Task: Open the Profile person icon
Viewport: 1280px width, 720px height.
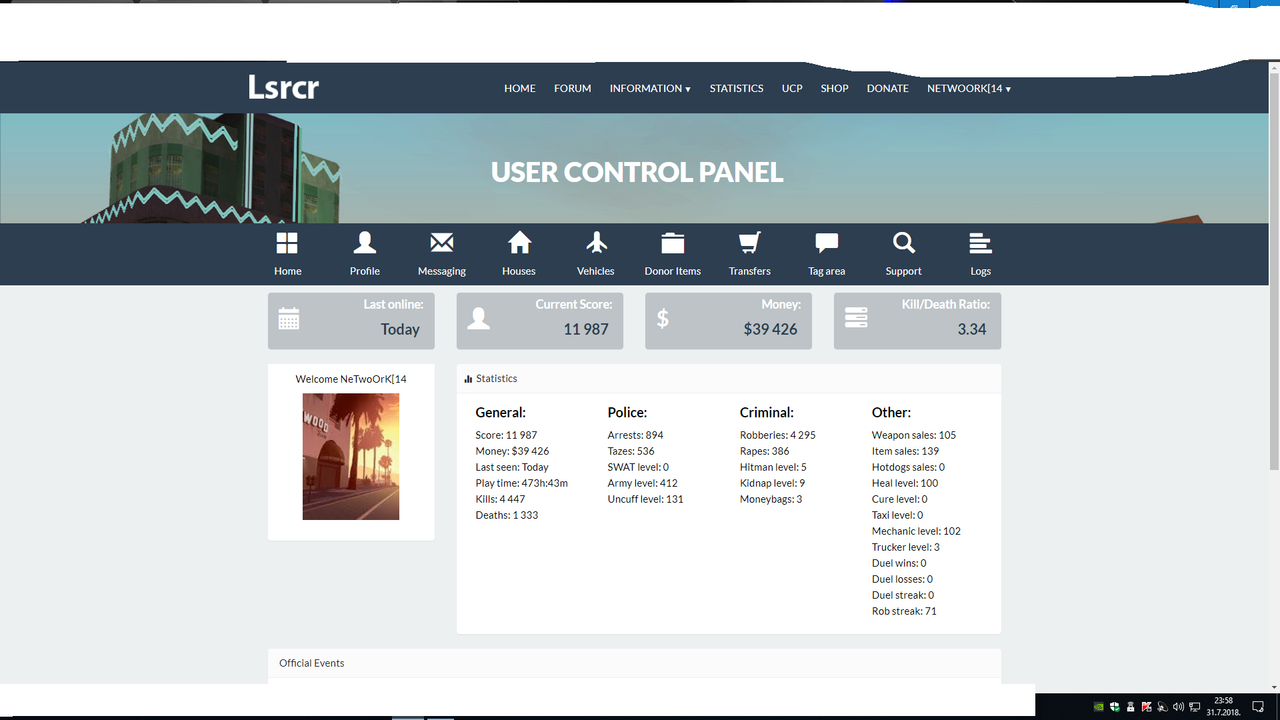Action: (x=365, y=243)
